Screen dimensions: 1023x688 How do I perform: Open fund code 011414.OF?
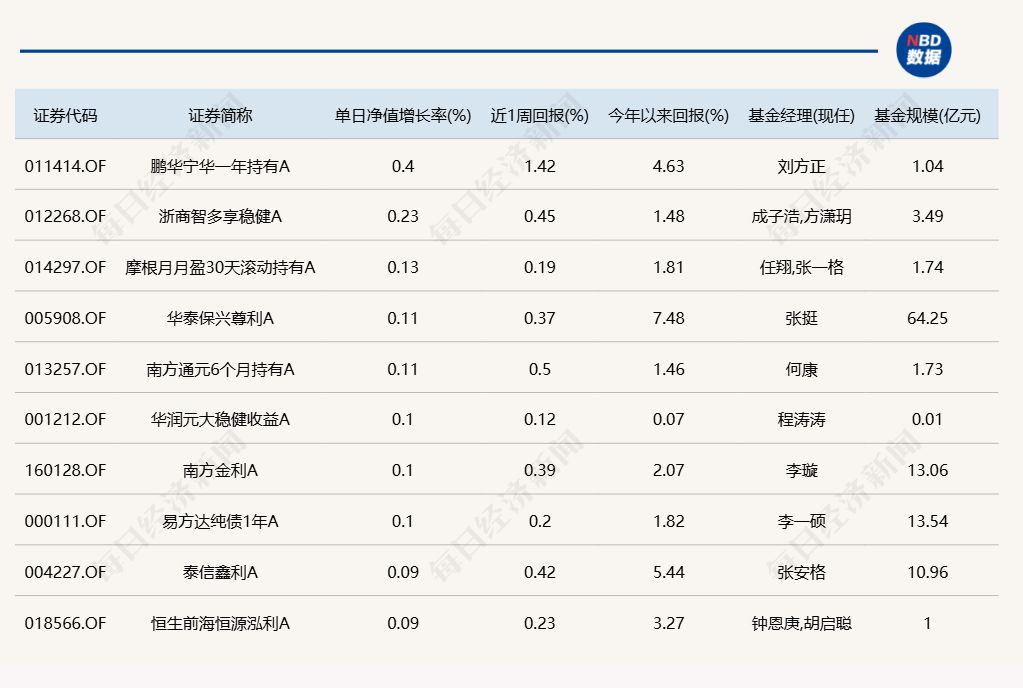pos(65,166)
